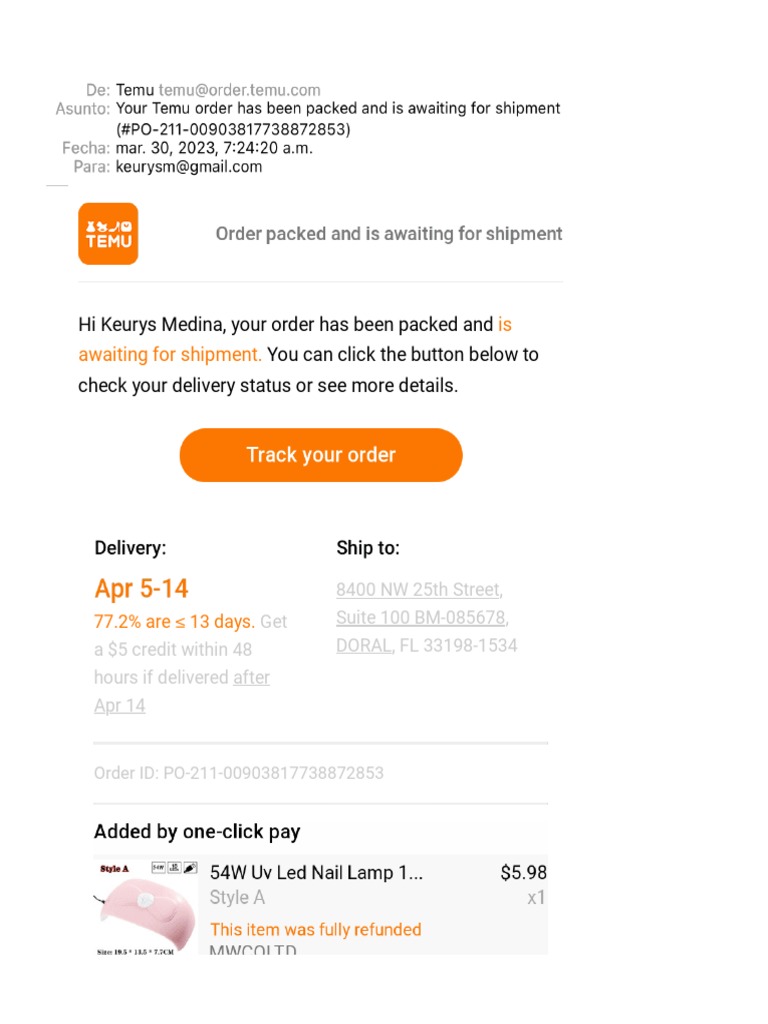The image size is (768, 1024).
Task: Click the This item was fully refunded notice
Action: [315, 929]
